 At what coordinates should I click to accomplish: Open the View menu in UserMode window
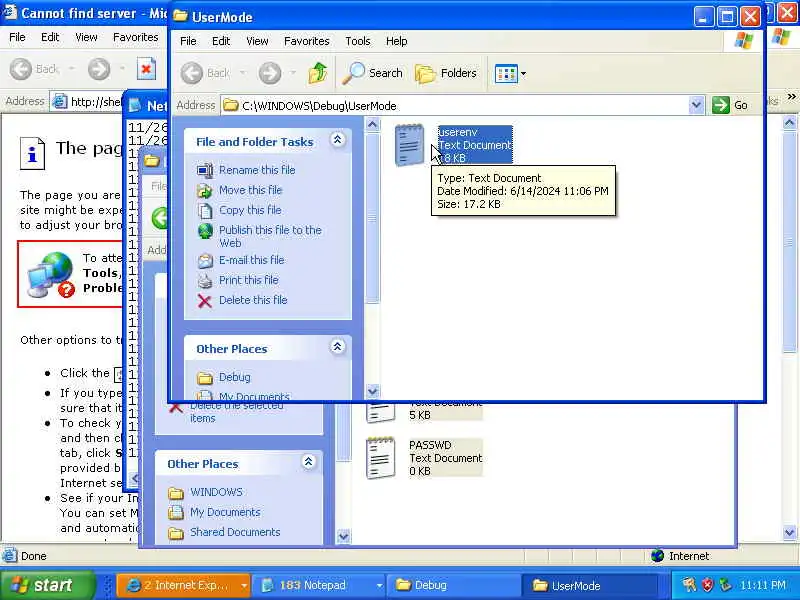[257, 41]
